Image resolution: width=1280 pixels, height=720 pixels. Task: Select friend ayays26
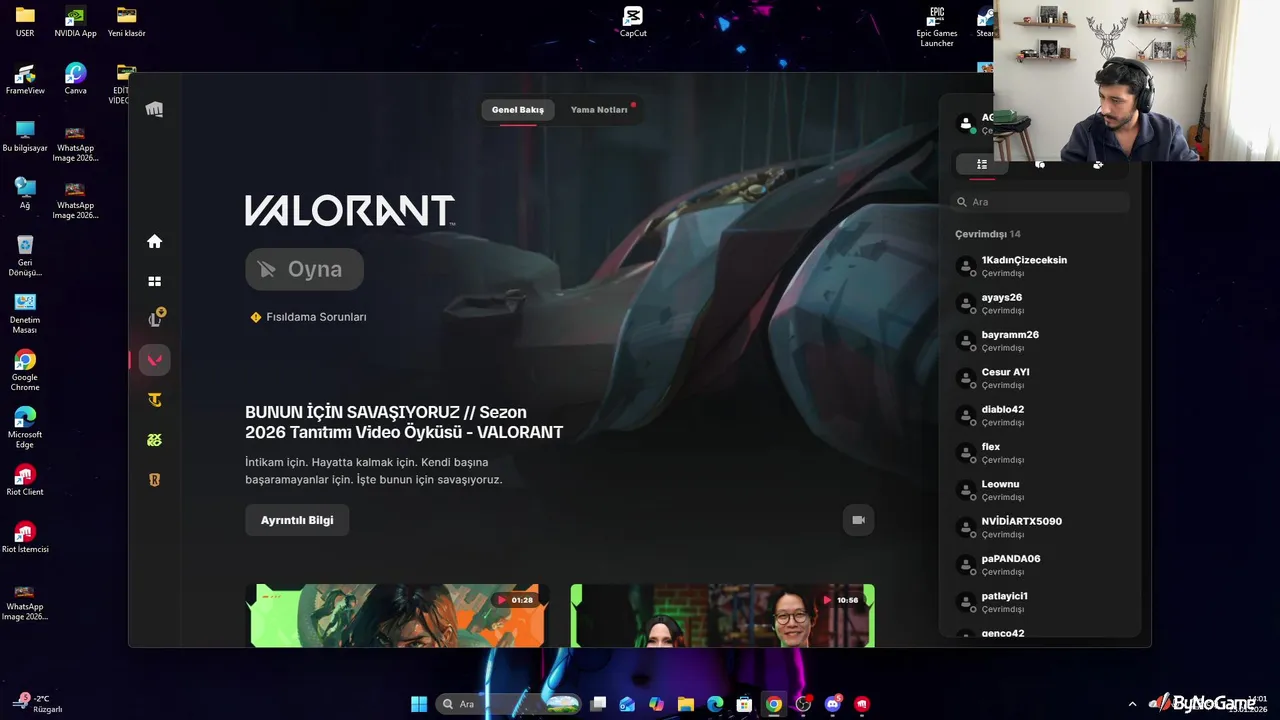(x=1040, y=303)
